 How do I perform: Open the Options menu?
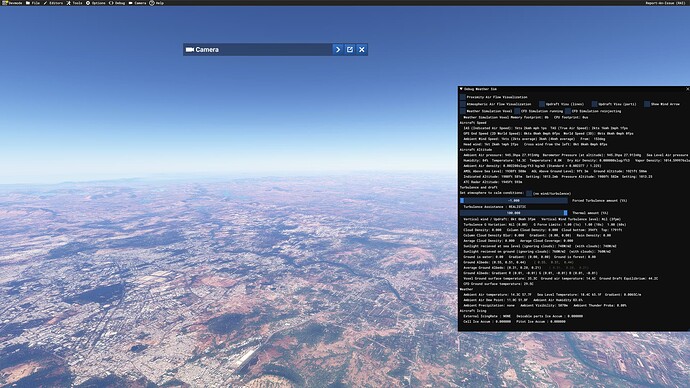tap(95, 3)
